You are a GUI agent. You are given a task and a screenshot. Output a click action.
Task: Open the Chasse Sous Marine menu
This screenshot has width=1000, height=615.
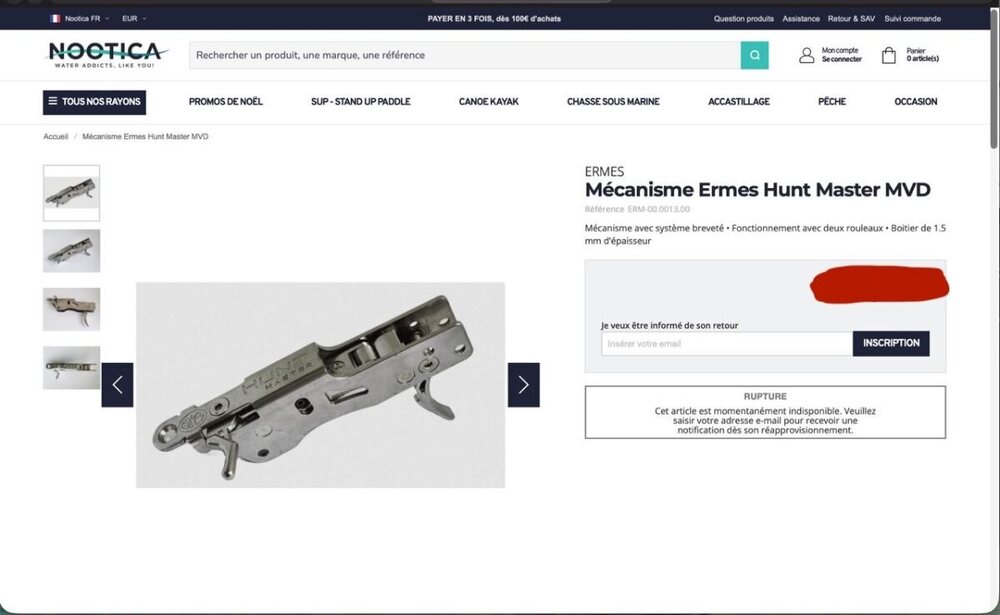tap(613, 102)
